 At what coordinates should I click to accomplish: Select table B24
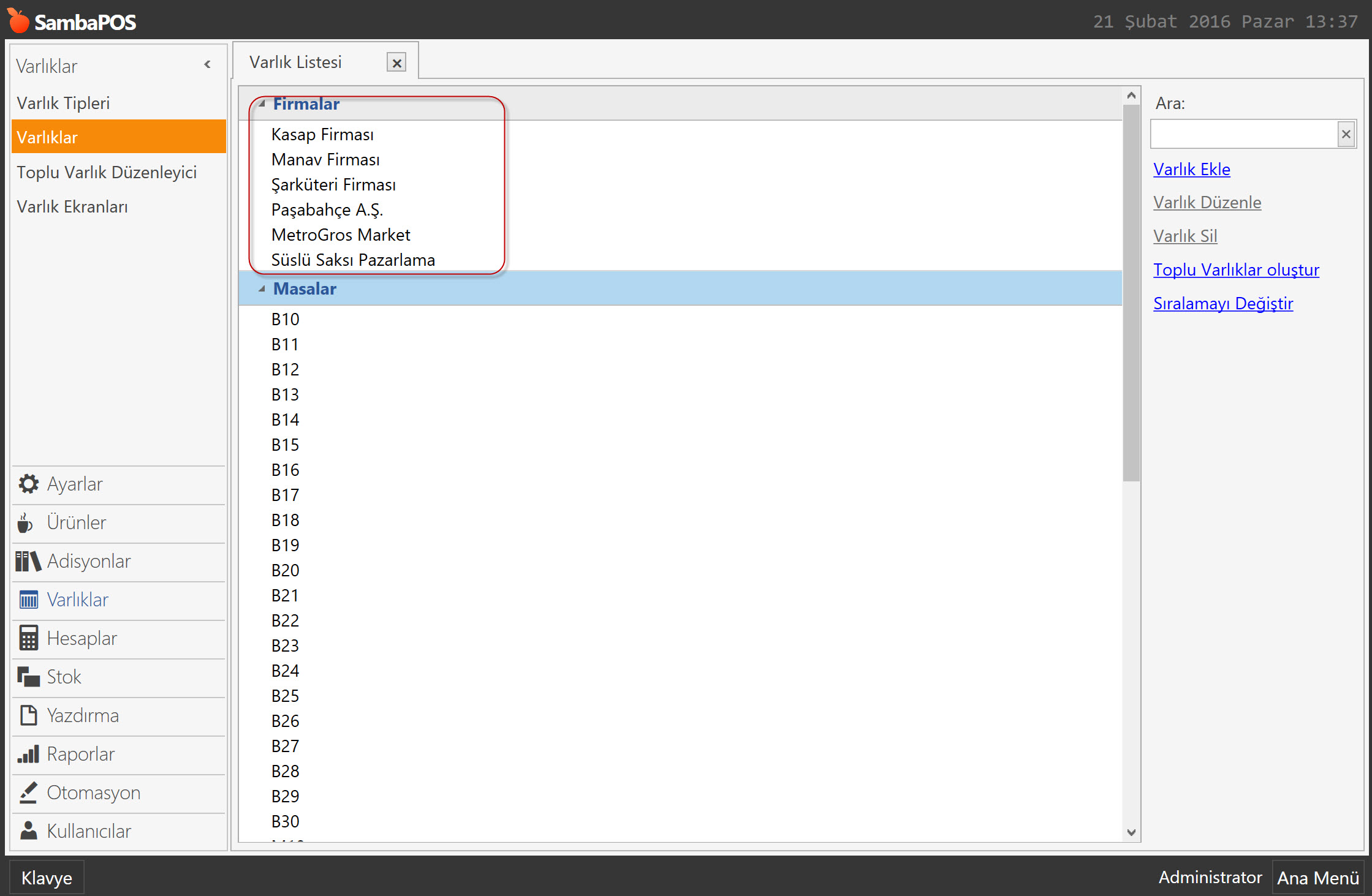click(x=680, y=671)
